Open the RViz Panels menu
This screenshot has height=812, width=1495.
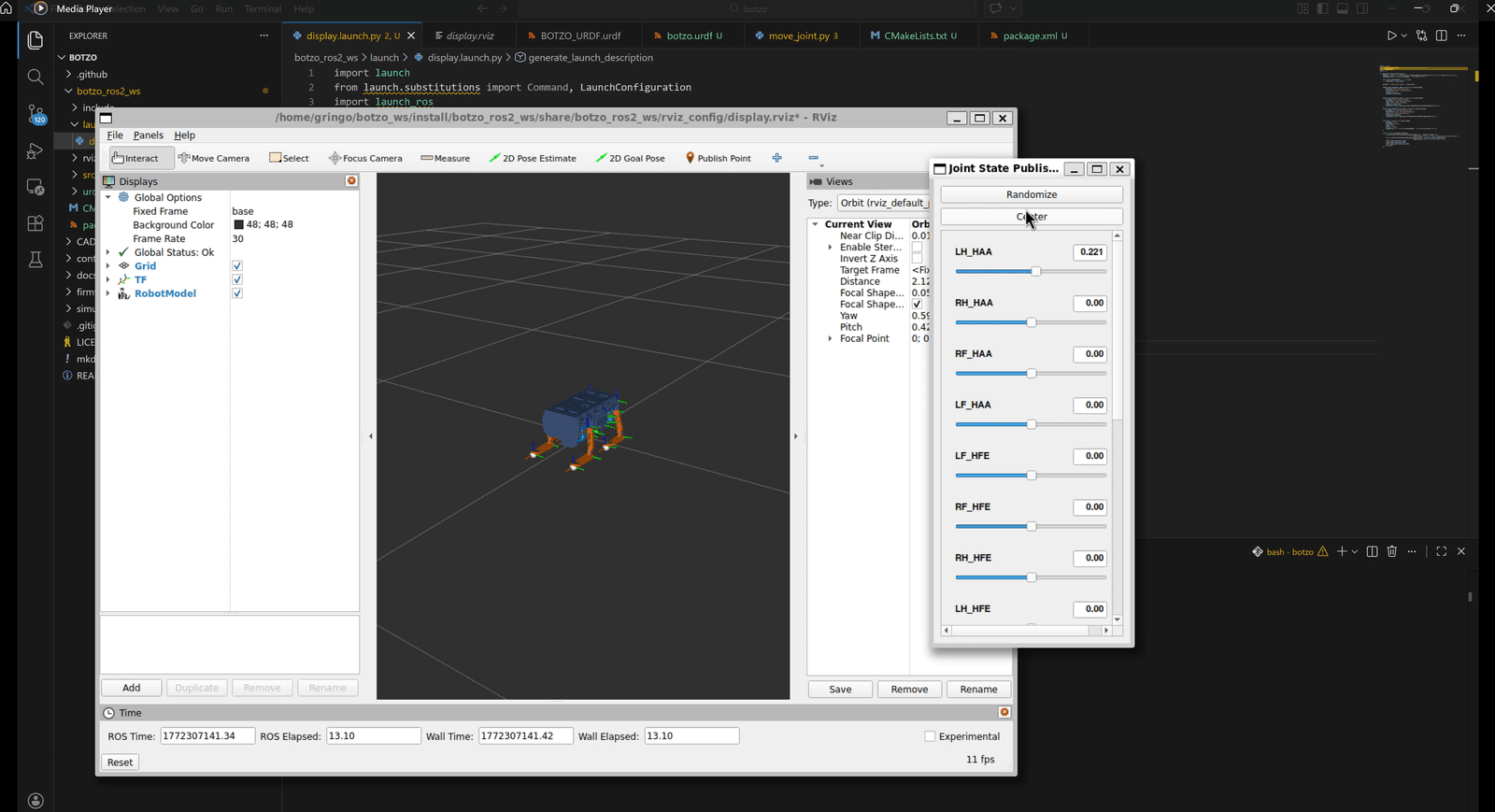148,135
